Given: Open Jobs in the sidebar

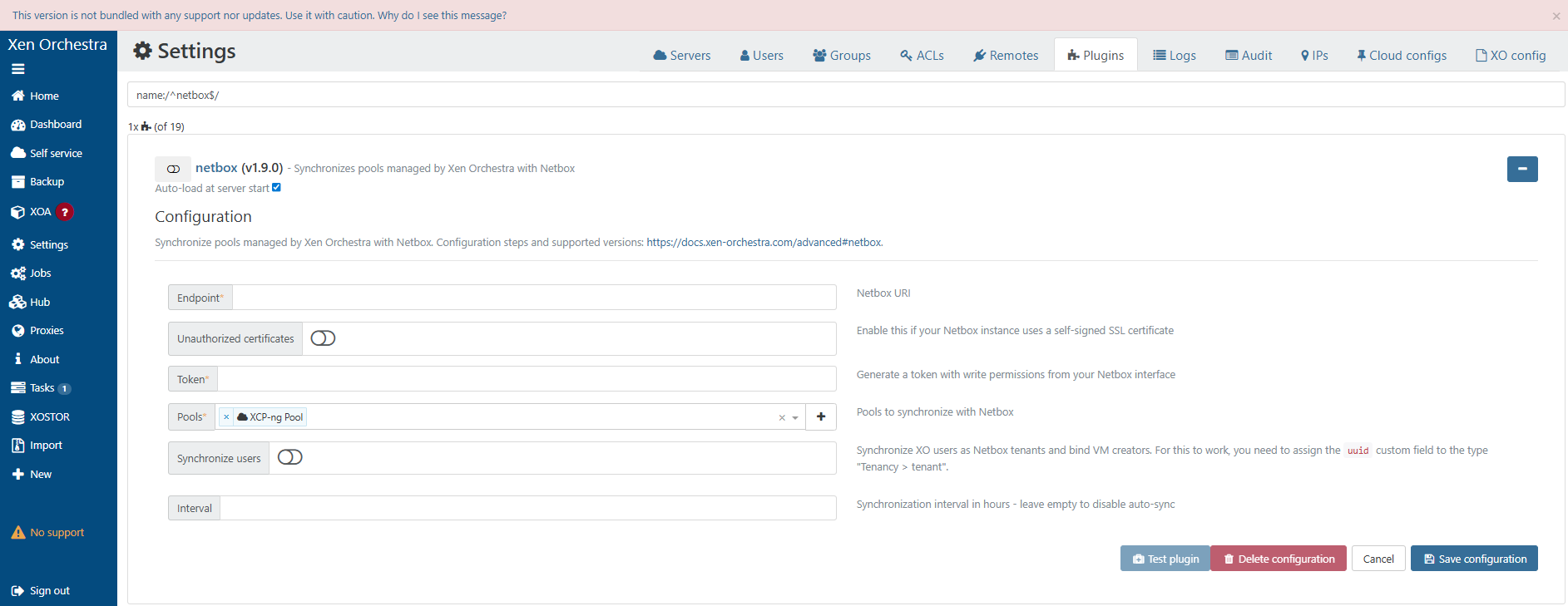Looking at the screenshot, I should (32, 273).
